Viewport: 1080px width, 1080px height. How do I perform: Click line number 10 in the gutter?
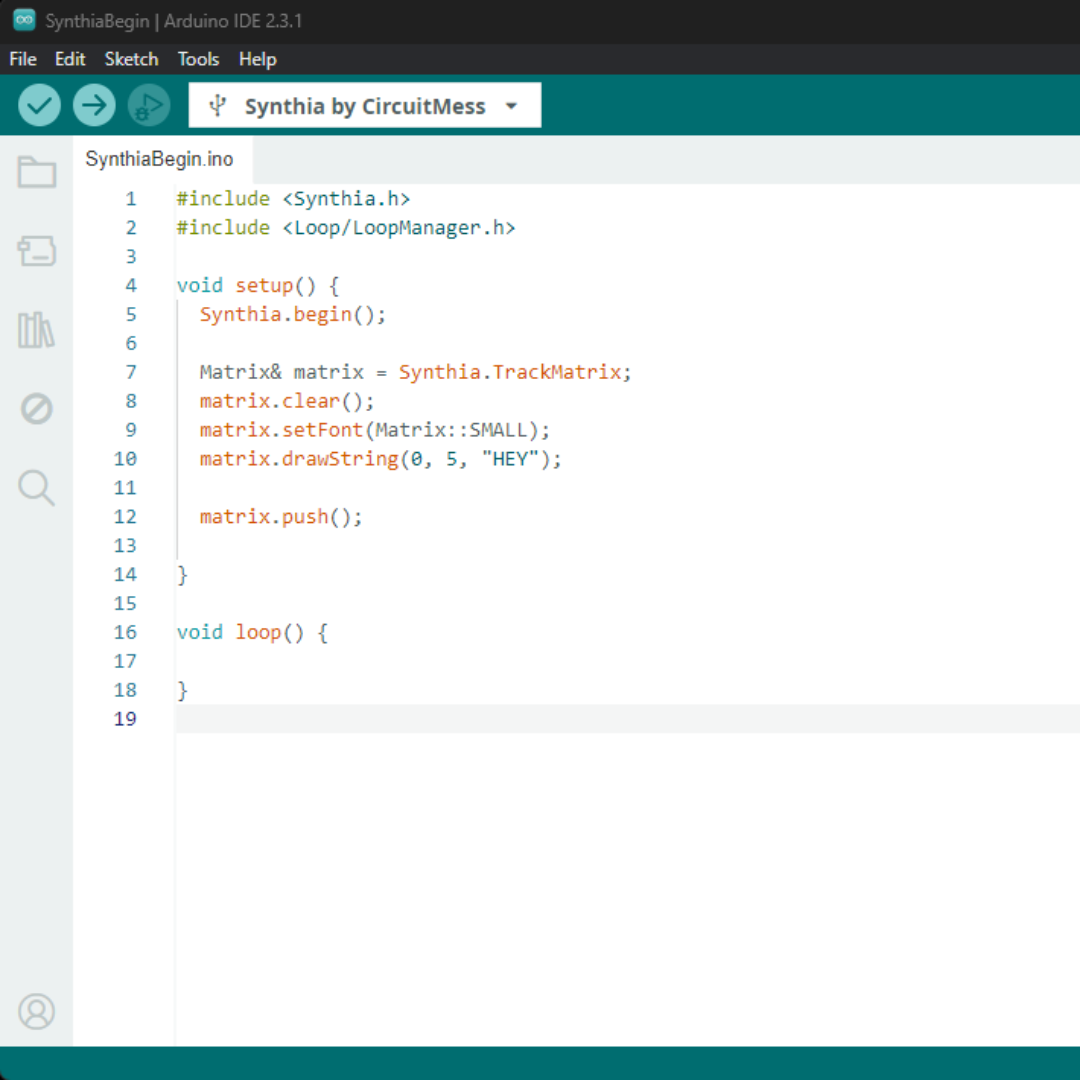point(125,459)
